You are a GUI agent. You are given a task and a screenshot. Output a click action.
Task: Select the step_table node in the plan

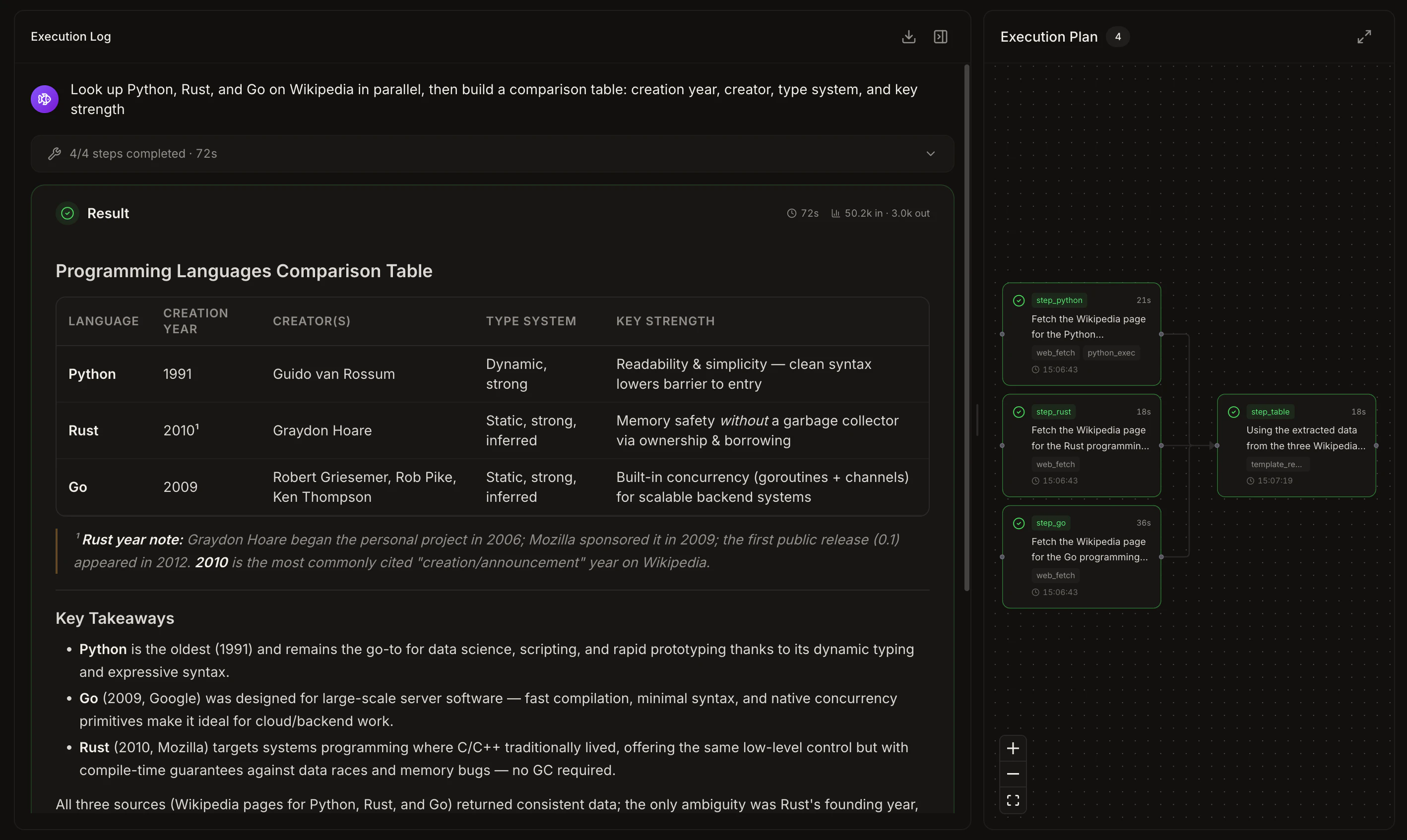click(x=1296, y=447)
